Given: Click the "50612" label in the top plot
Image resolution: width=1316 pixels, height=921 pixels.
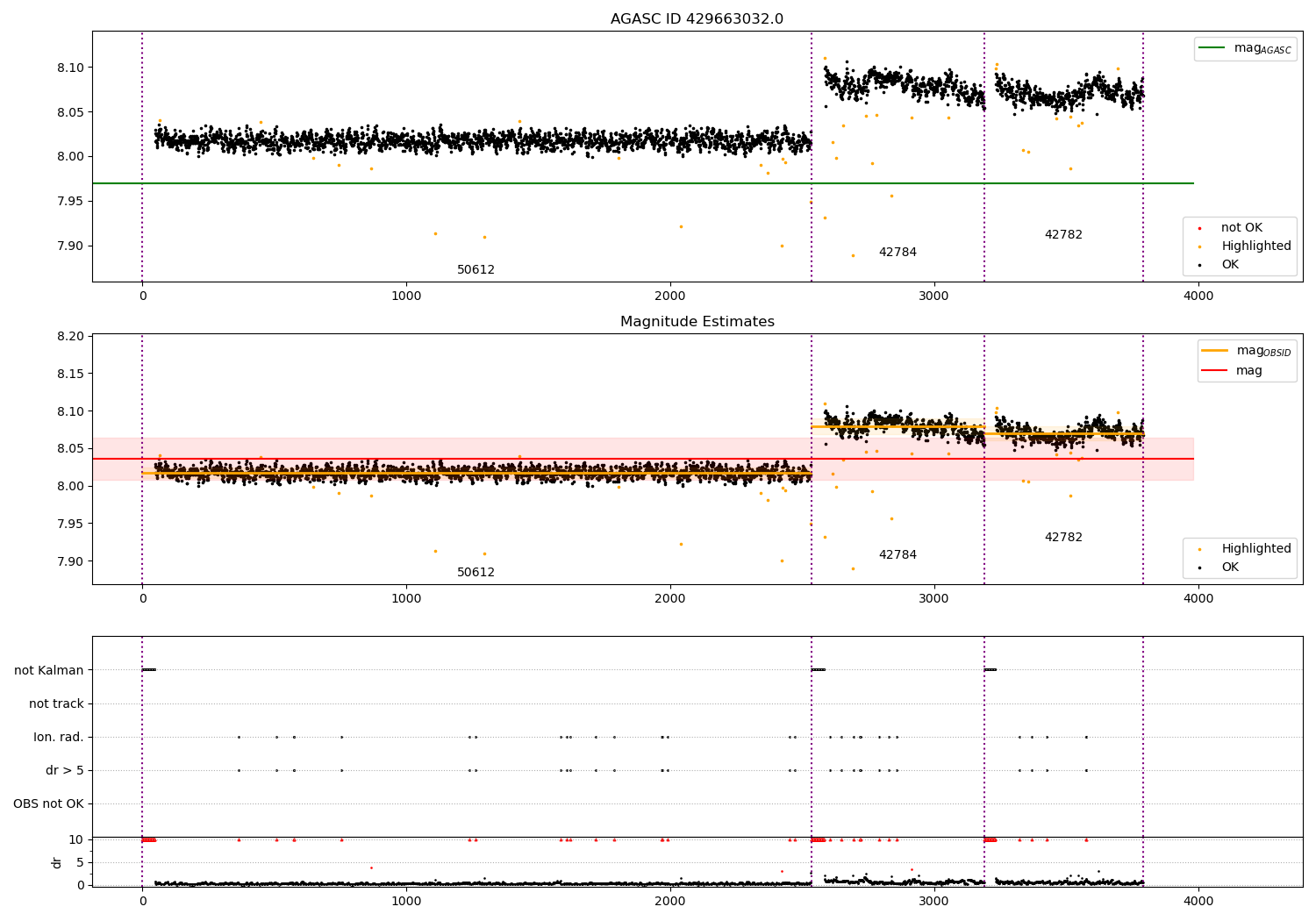Looking at the screenshot, I should tap(476, 270).
